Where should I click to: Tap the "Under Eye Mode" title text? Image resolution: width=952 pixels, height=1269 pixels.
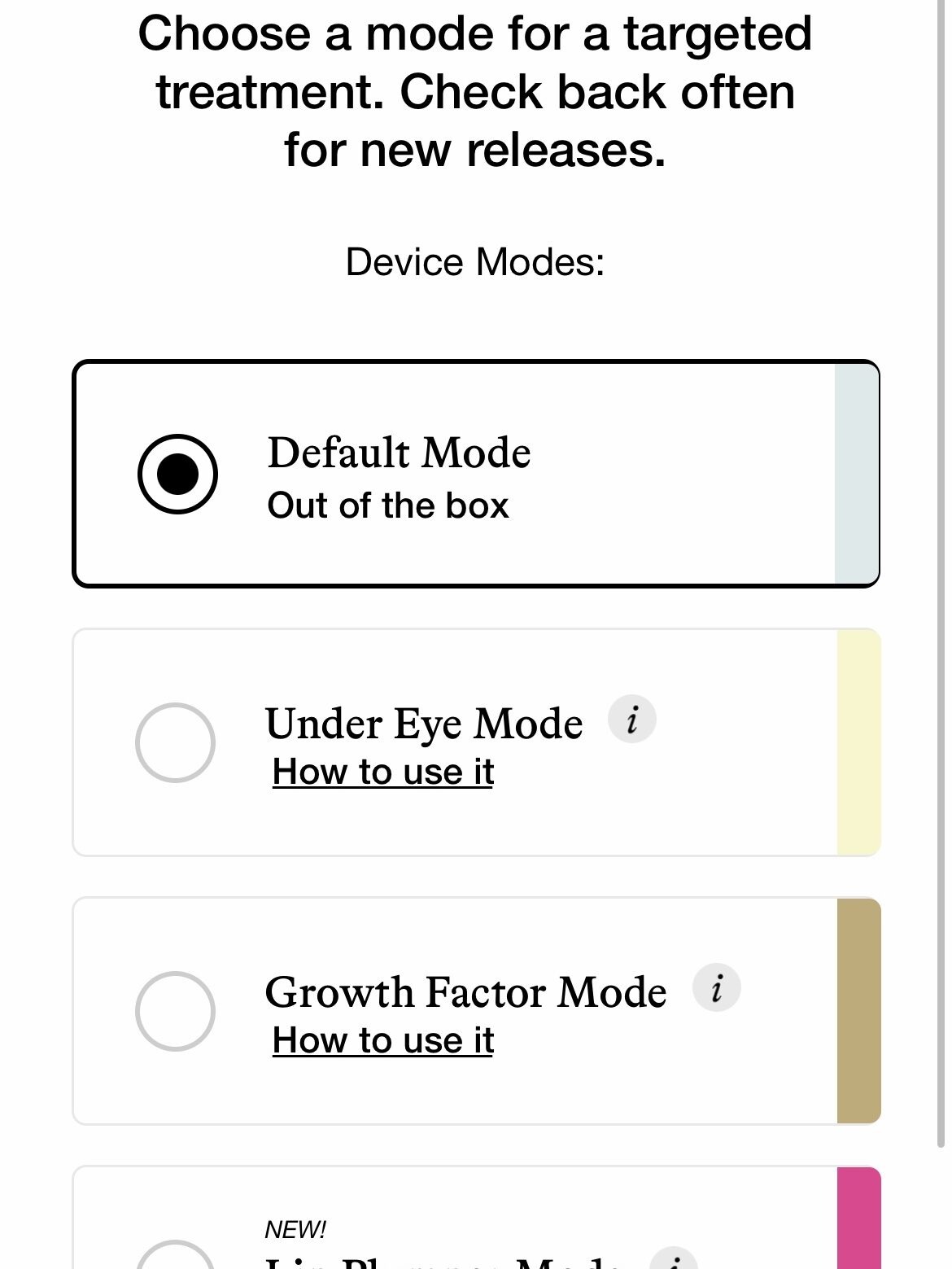tap(424, 724)
